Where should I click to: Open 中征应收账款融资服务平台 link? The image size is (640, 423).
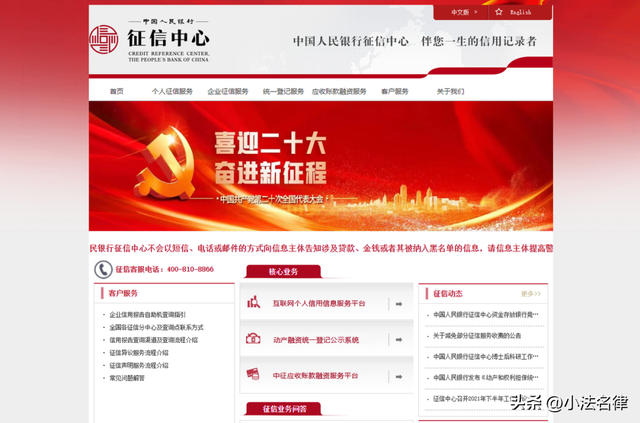click(x=316, y=376)
